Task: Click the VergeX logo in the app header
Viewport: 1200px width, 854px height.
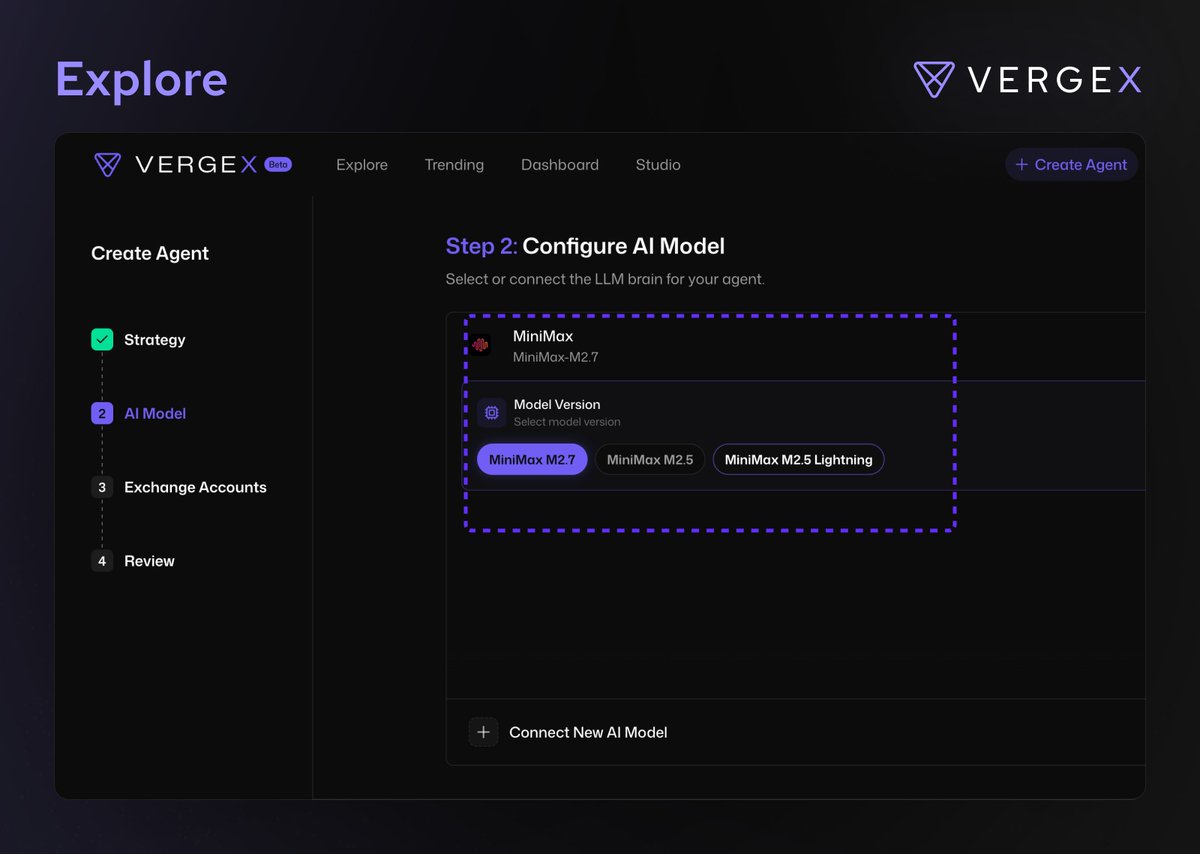Action: tap(176, 165)
